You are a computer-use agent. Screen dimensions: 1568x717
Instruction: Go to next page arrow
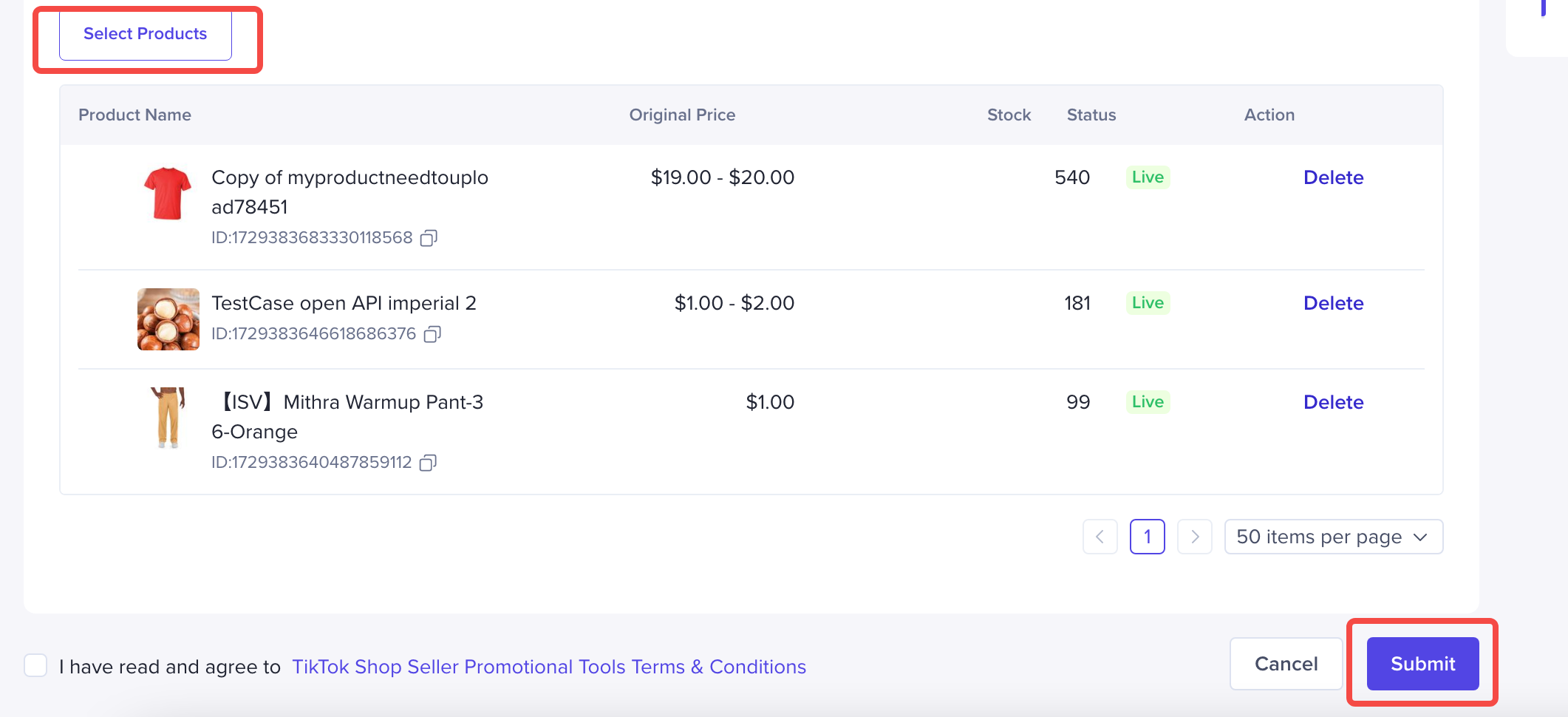pyautogui.click(x=1194, y=537)
